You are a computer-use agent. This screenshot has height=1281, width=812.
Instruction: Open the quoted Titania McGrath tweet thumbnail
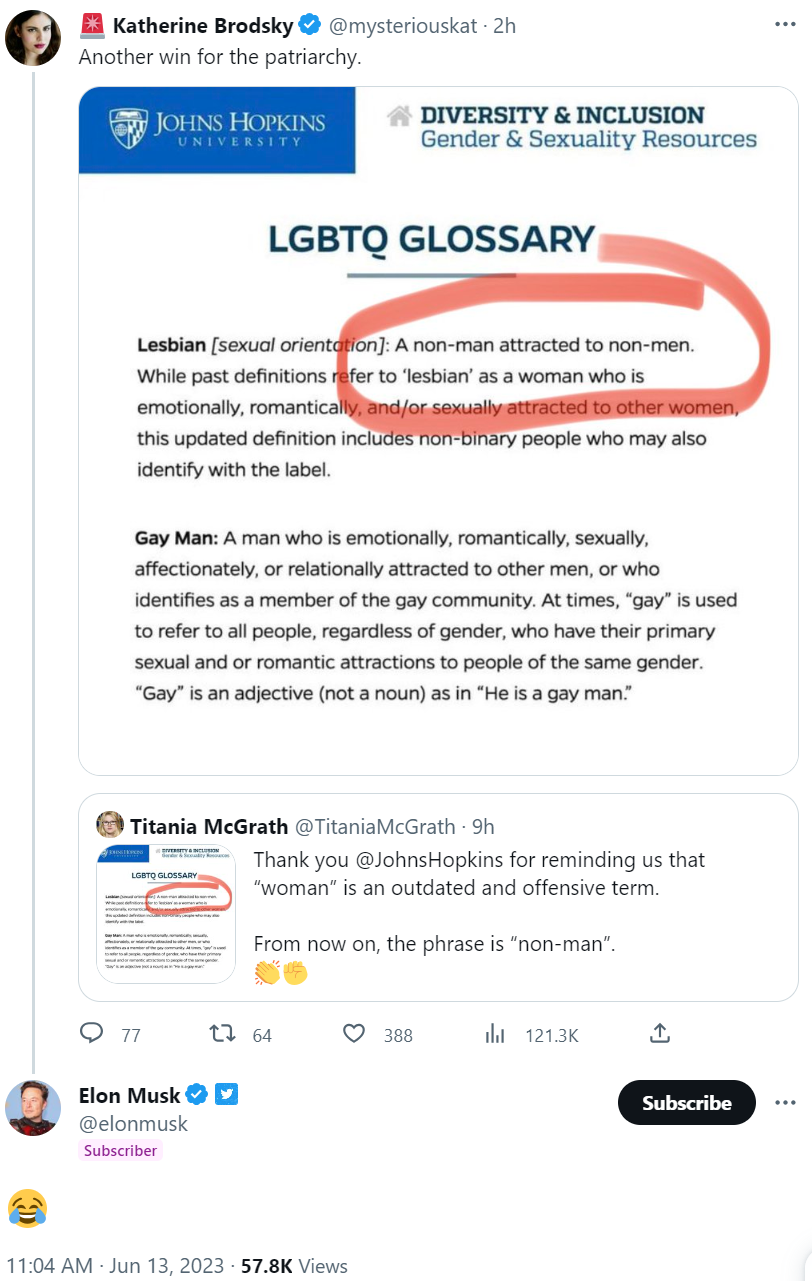point(166,913)
